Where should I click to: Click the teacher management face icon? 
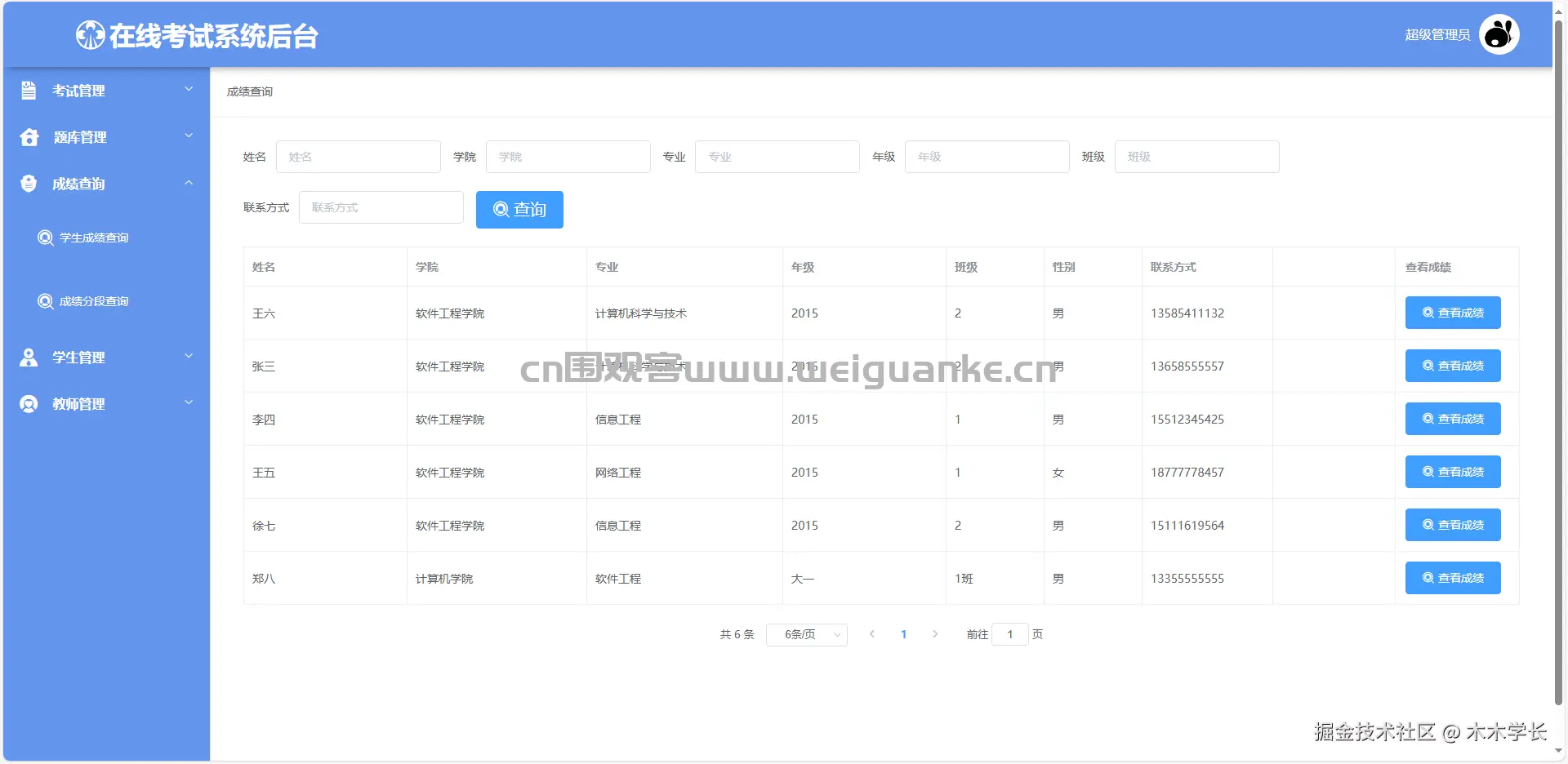(x=29, y=404)
